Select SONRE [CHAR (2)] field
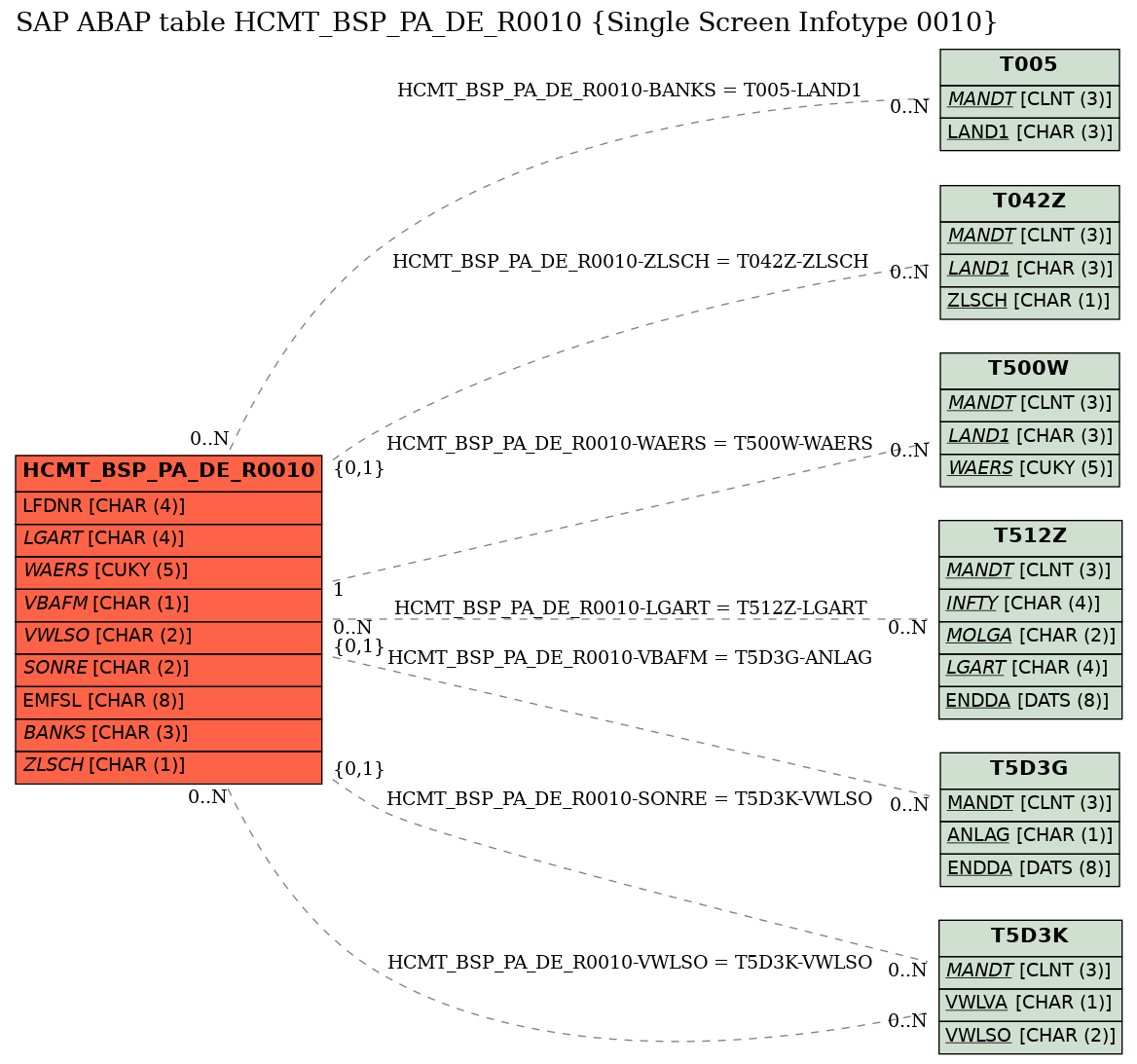This screenshot has width=1137, height=1064. [168, 670]
